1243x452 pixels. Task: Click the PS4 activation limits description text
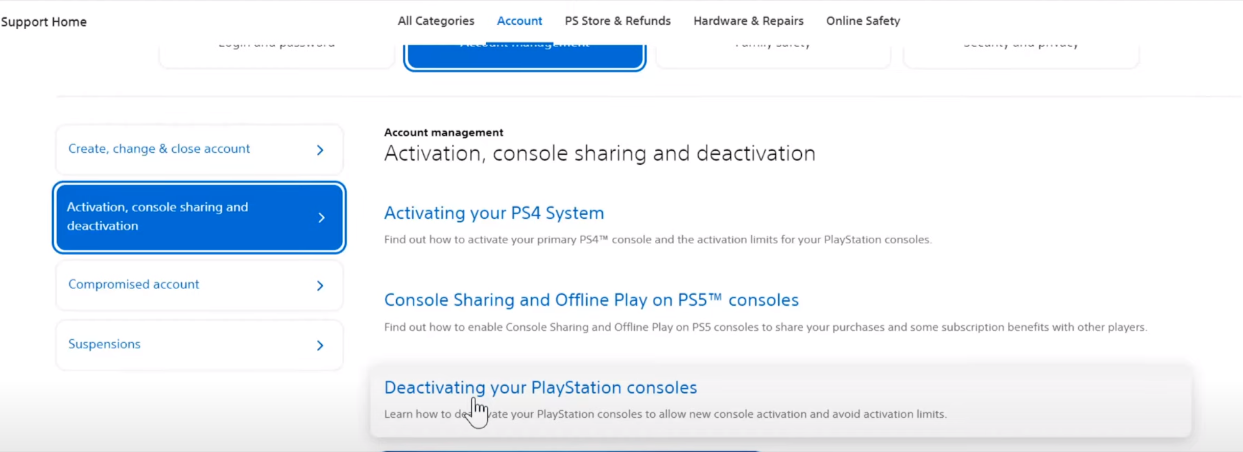pyautogui.click(x=657, y=240)
